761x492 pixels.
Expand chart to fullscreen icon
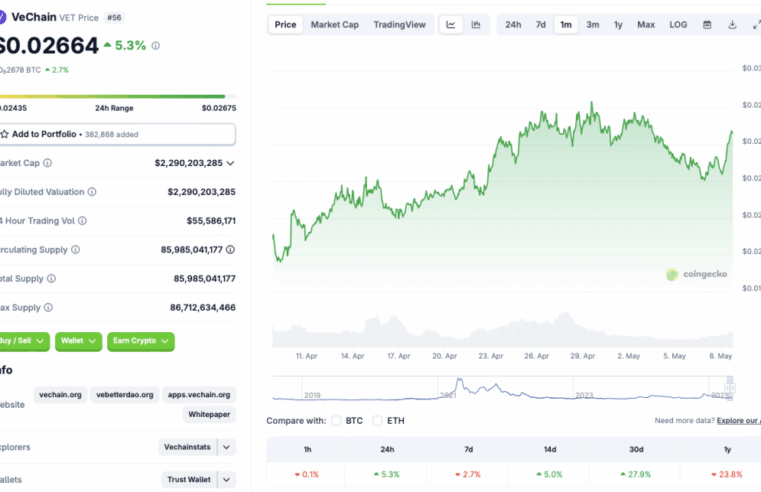click(757, 25)
